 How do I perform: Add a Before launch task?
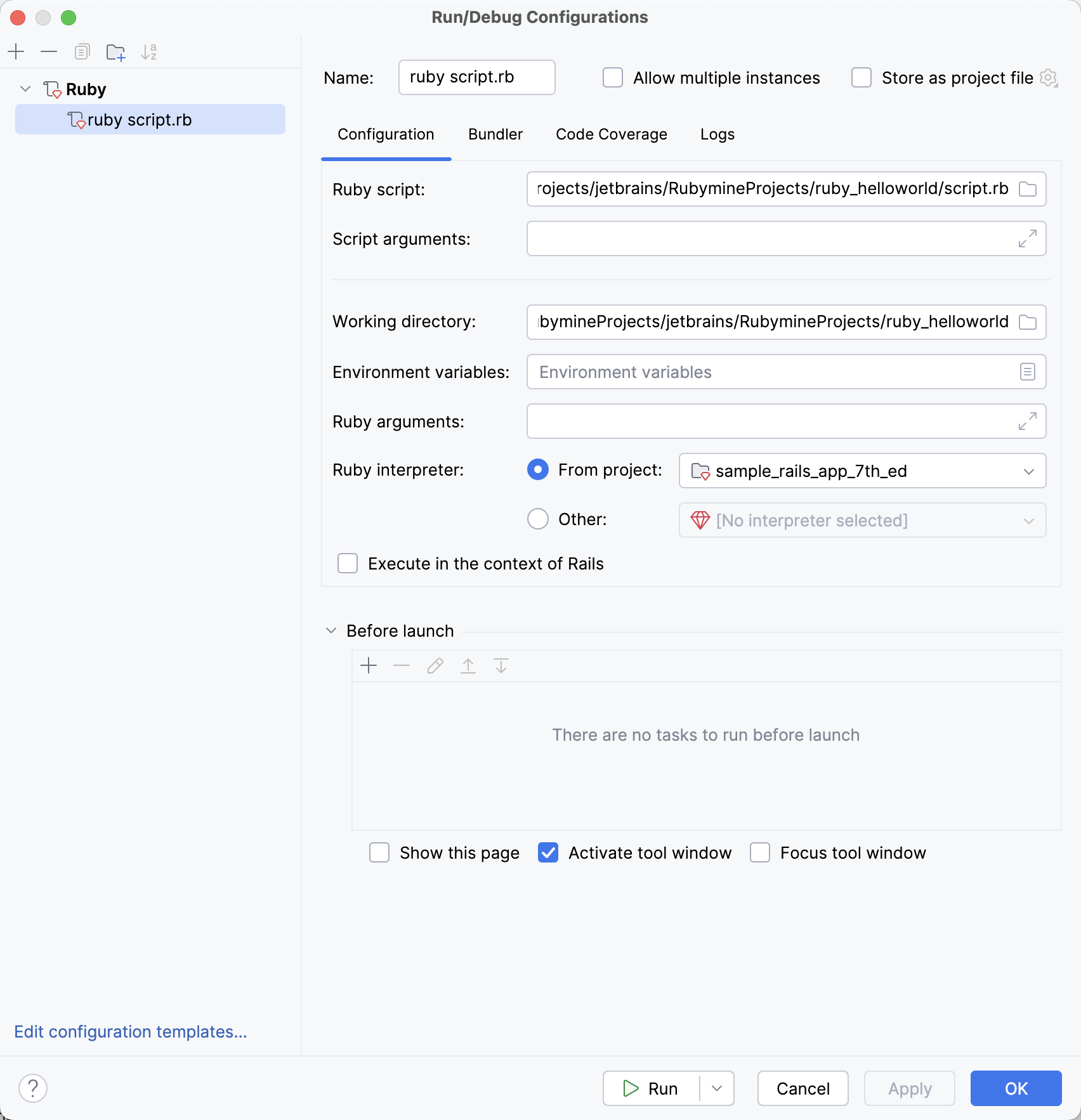coord(369,666)
